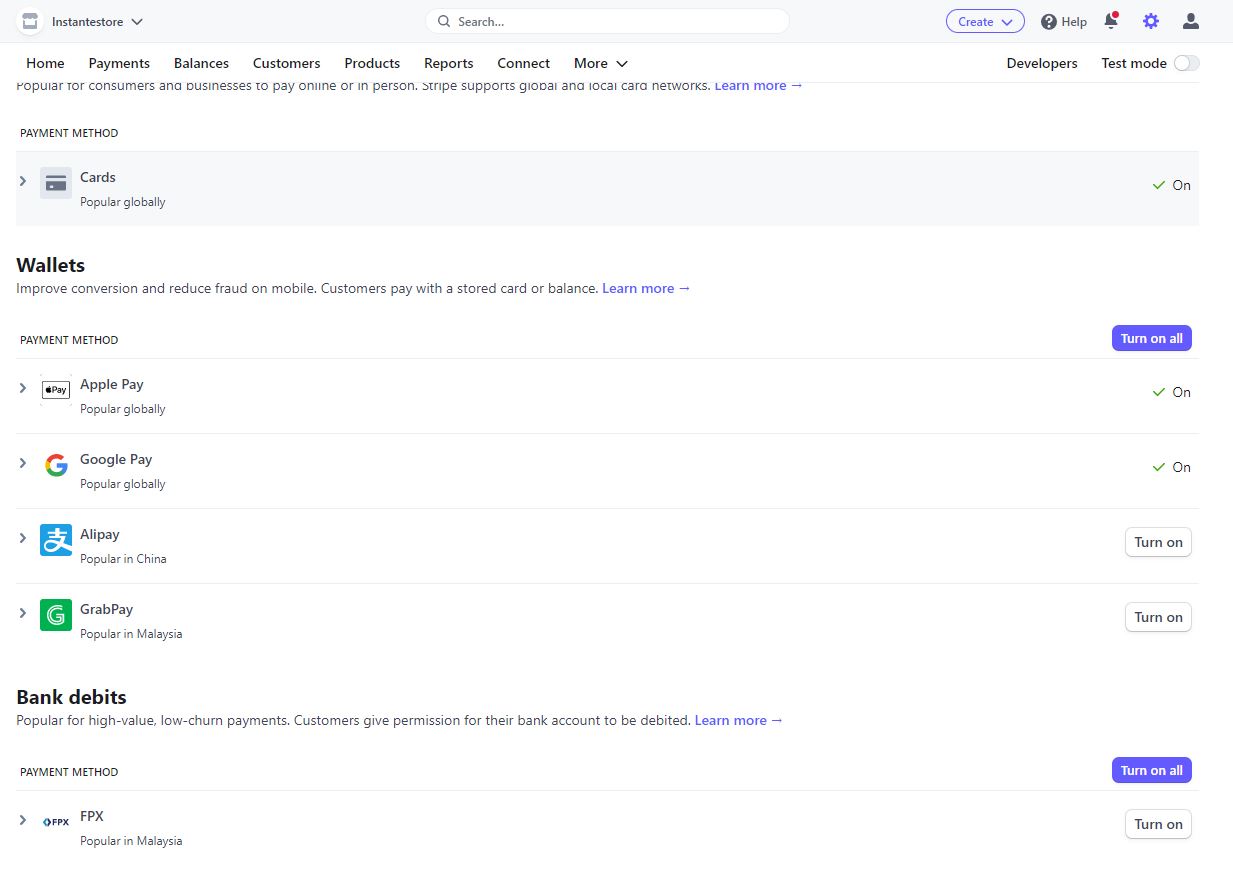Click the Cards payment method icon
The height and width of the screenshot is (888, 1233).
pyautogui.click(x=56, y=183)
